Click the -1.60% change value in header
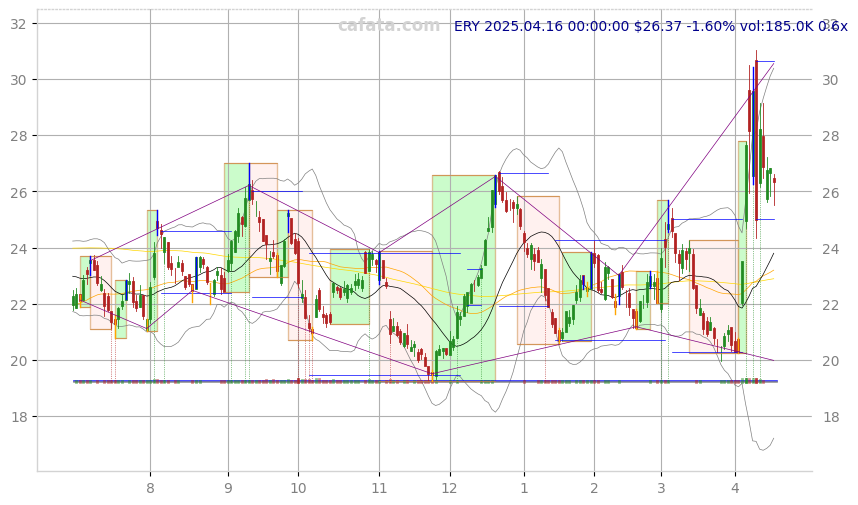The height and width of the screenshot is (505, 858). point(710,26)
